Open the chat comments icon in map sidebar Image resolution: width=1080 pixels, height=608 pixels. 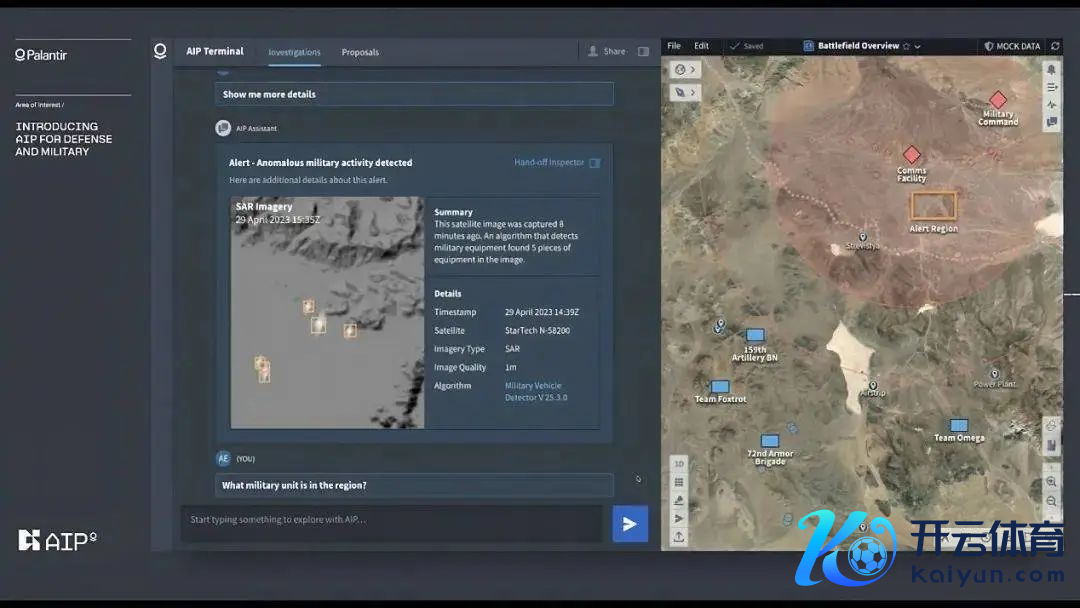click(1051, 122)
